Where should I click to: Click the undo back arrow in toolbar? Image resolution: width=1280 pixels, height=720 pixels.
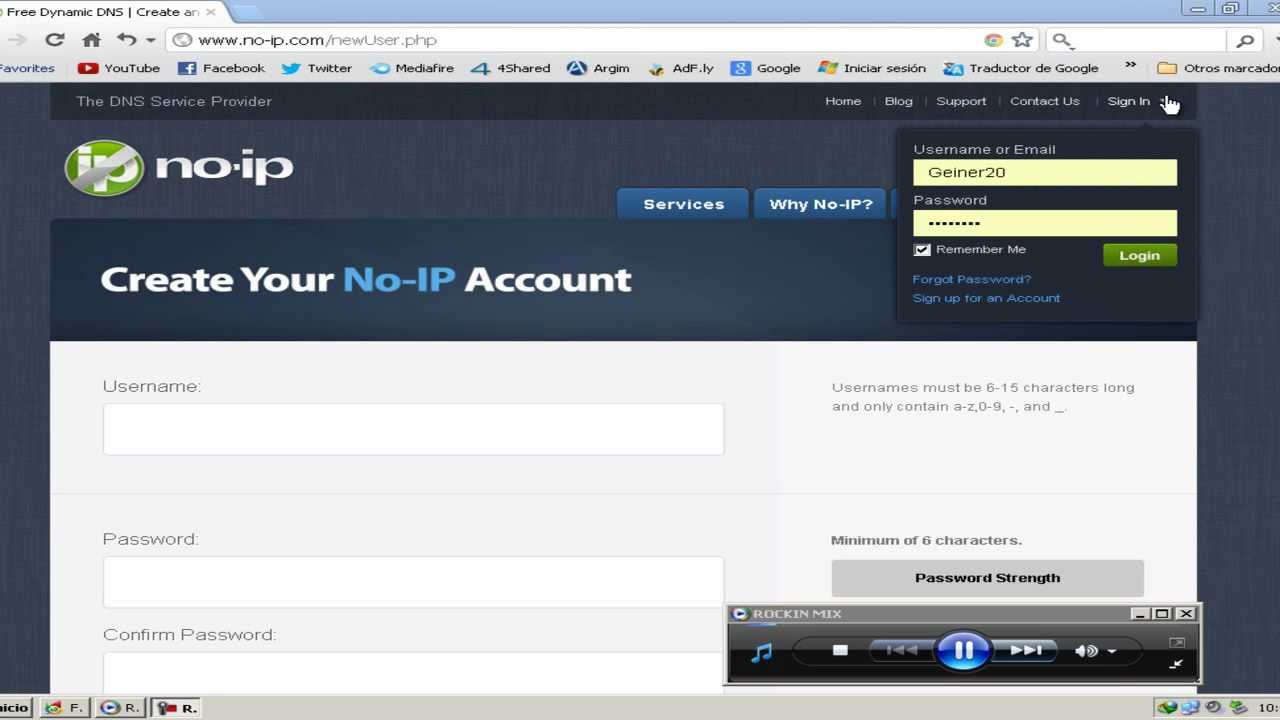click(126, 40)
